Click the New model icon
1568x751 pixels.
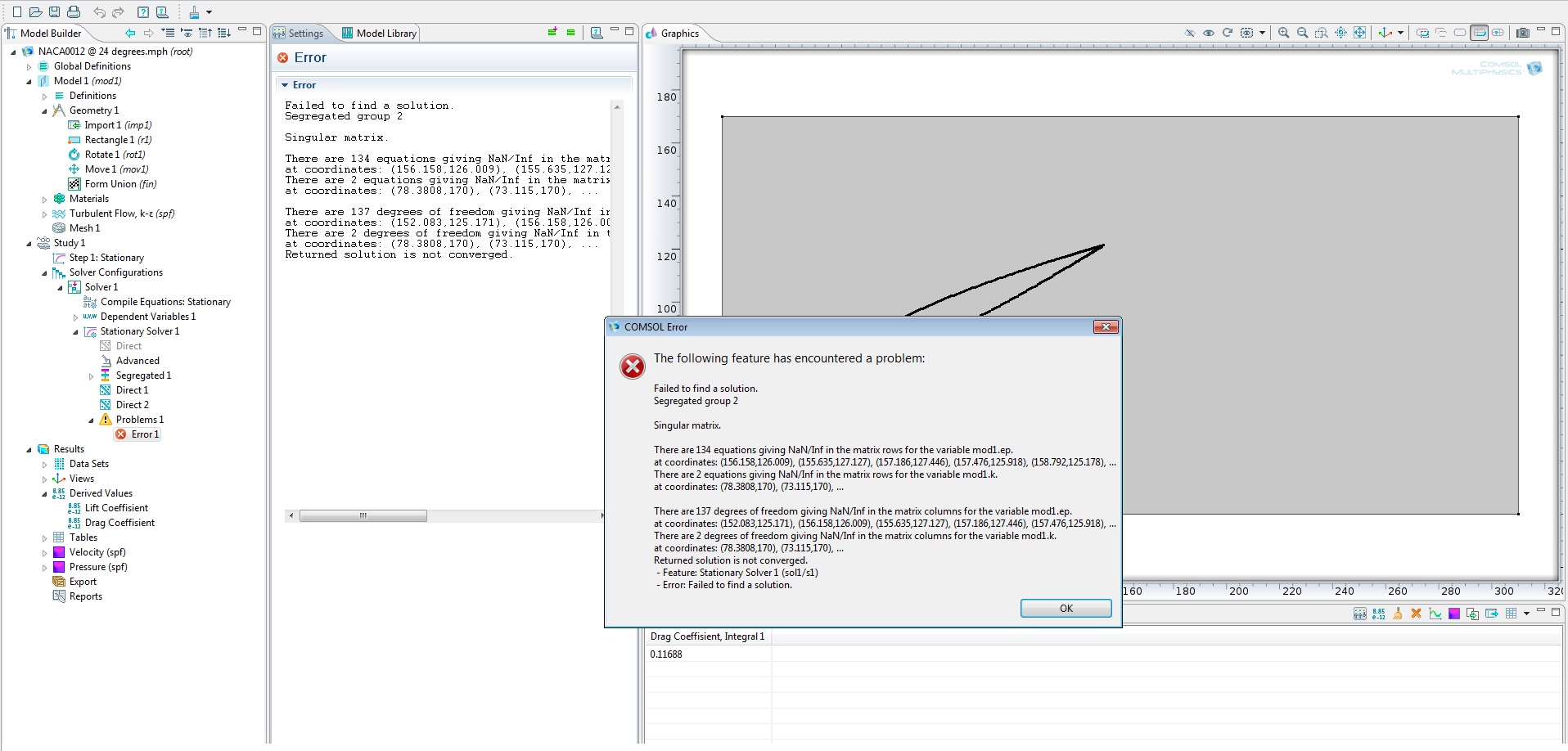pos(16,11)
